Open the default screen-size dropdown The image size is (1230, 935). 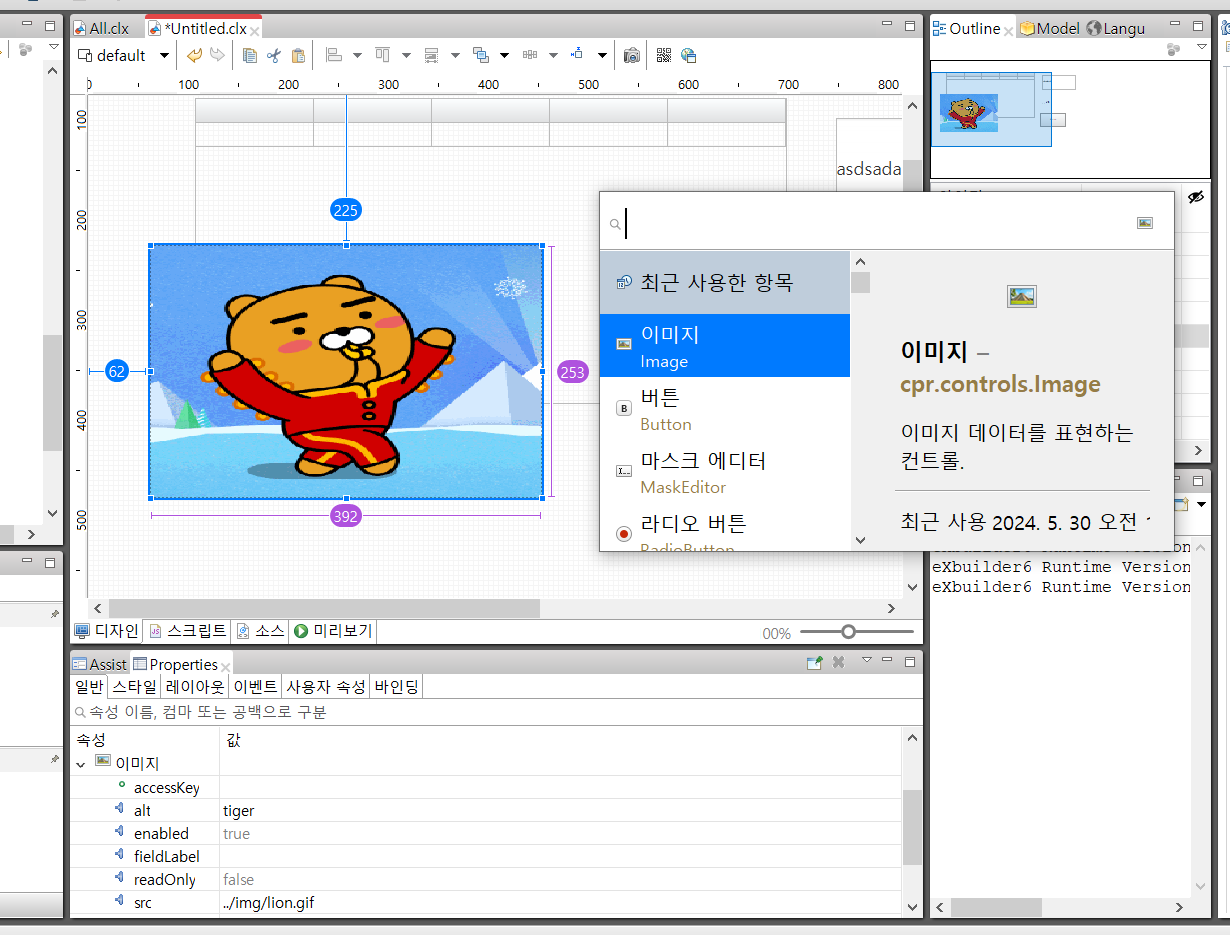164,56
